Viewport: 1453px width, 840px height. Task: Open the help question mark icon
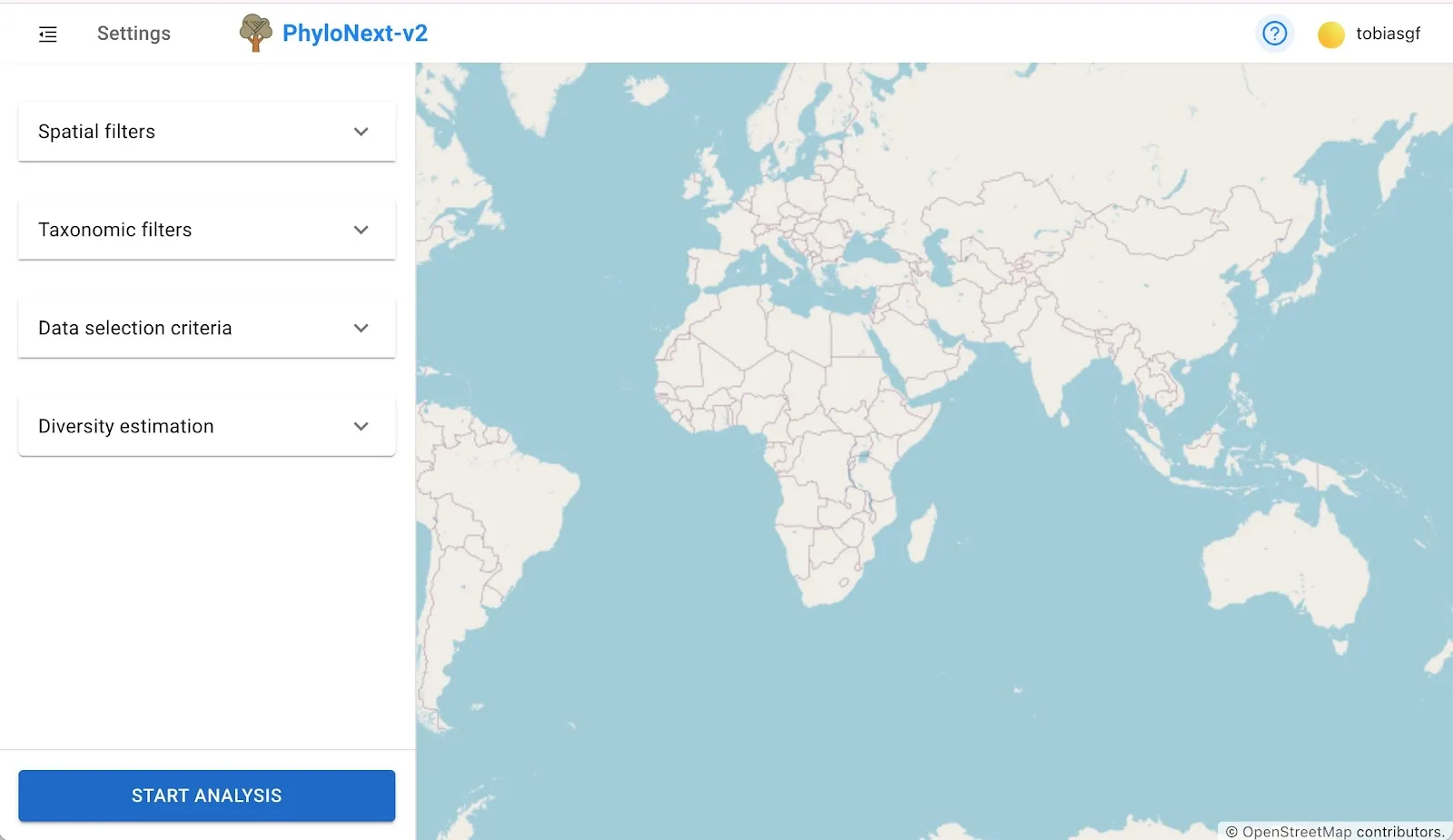click(1274, 34)
